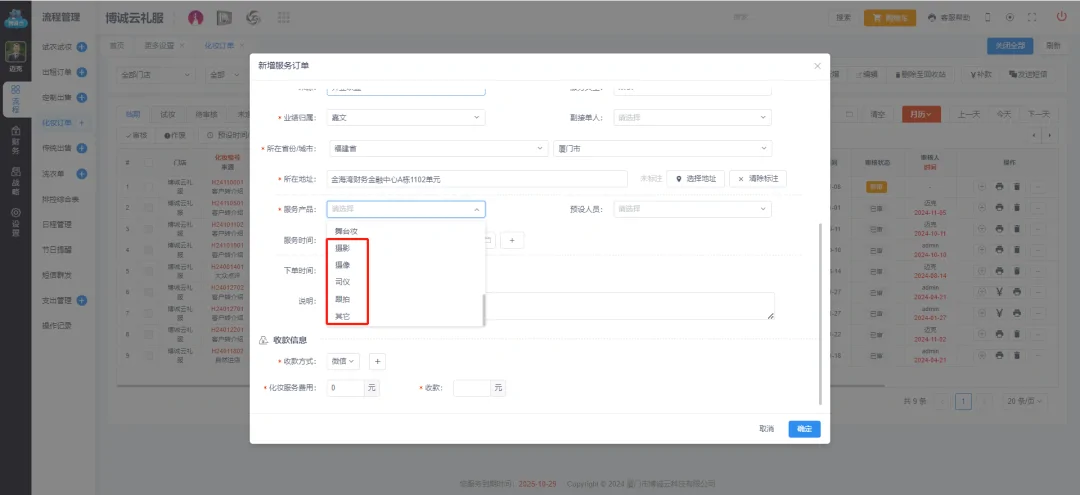Change 收款方式 from 微信 dropdown
This screenshot has width=1080, height=495.
345,361
